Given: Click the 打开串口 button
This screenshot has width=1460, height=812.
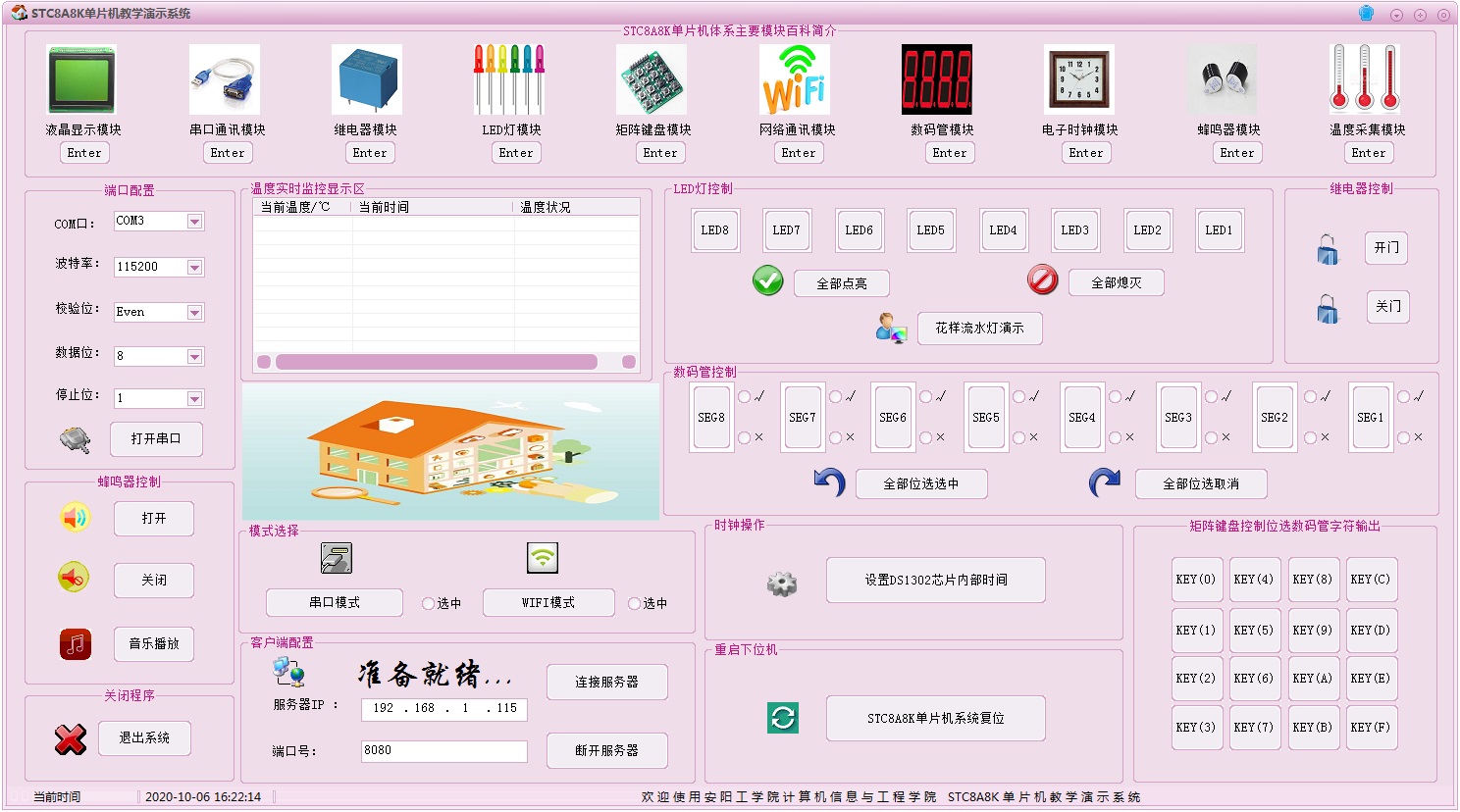Looking at the screenshot, I should tap(156, 438).
